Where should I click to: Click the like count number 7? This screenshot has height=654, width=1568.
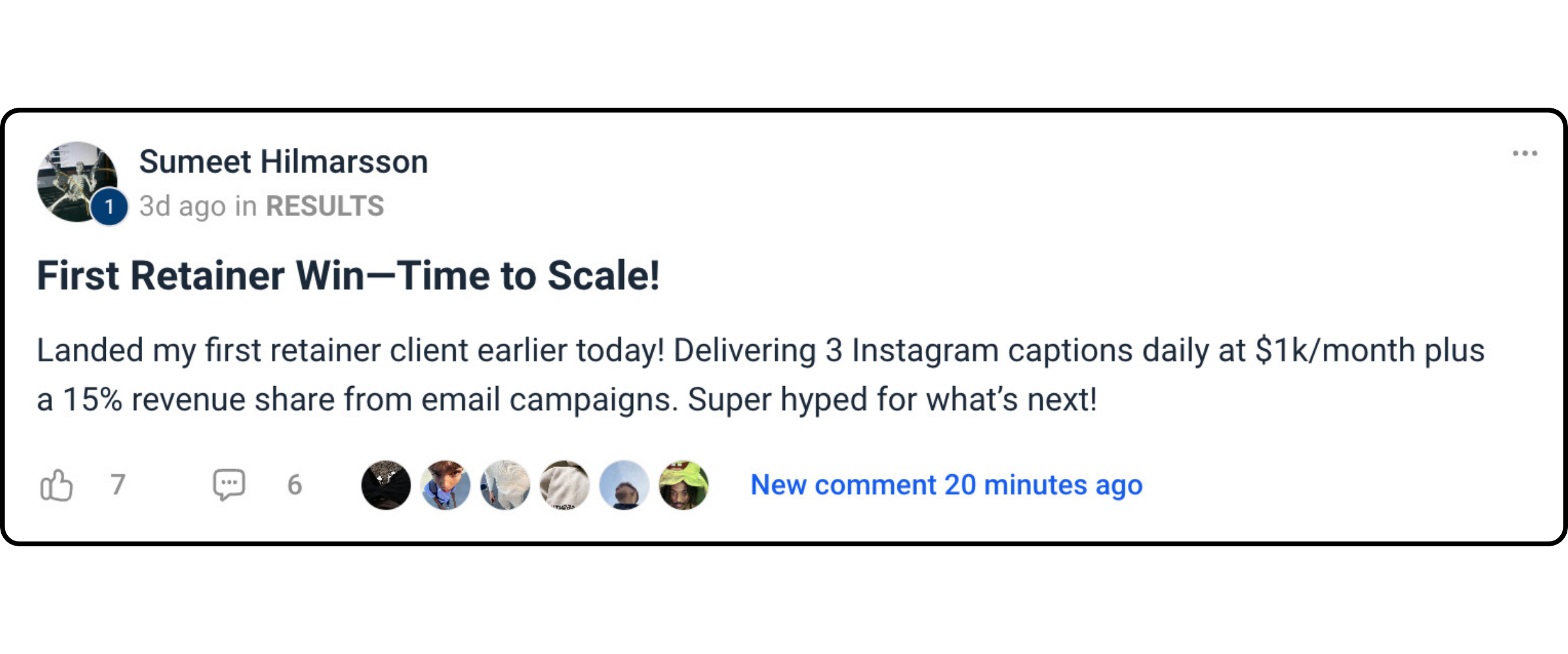(118, 485)
